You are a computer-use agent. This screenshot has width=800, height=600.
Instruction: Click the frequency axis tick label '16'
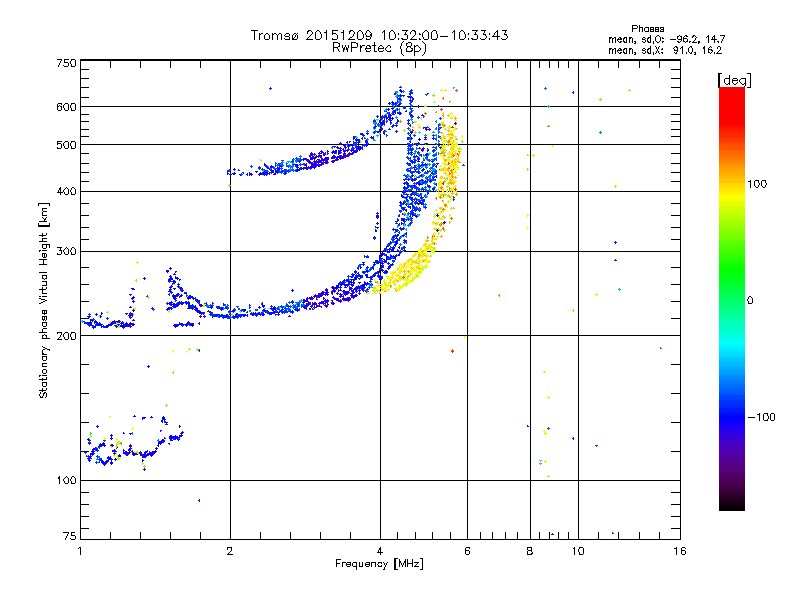click(x=680, y=551)
